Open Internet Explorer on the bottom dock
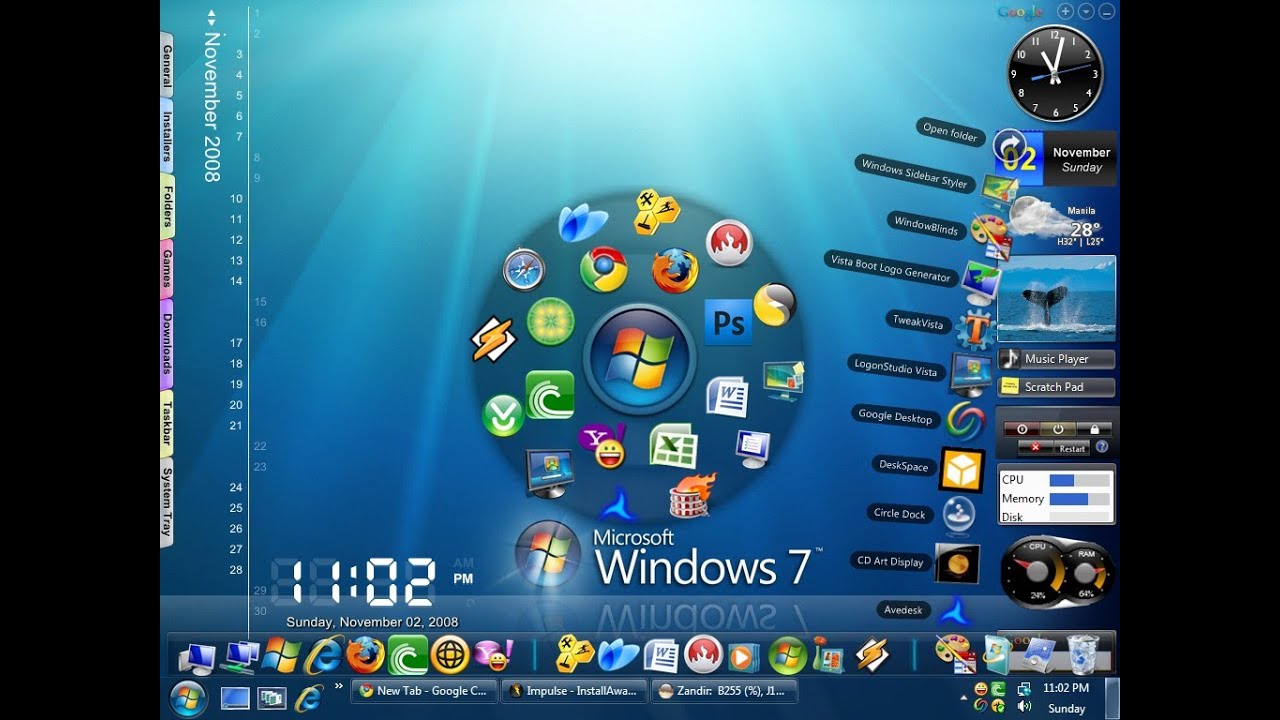Screen dimensions: 1280x720 (323, 655)
